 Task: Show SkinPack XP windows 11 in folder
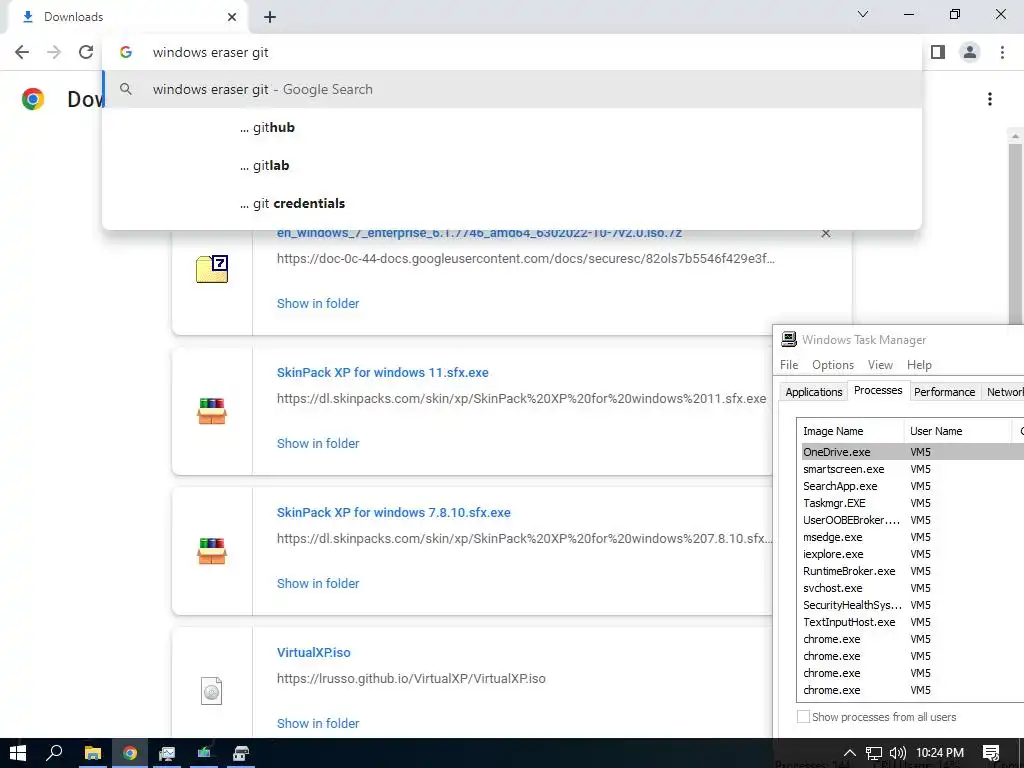(318, 443)
